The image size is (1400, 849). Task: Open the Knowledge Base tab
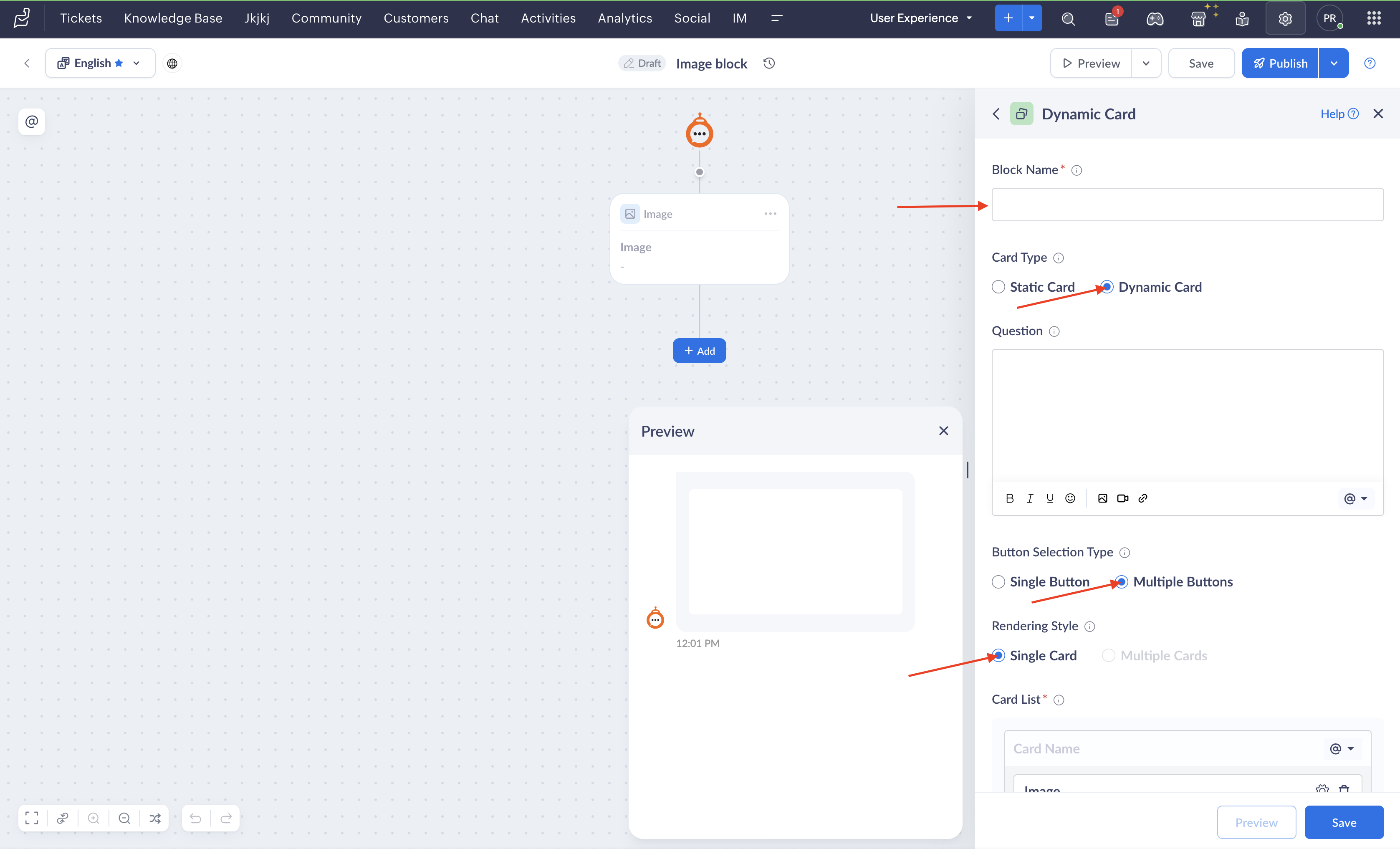click(173, 18)
